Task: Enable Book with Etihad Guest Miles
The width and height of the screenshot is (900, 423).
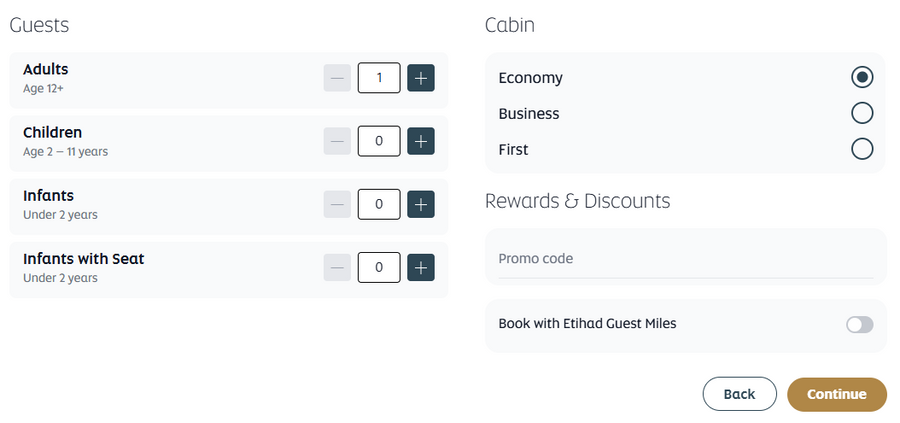Action: (x=859, y=324)
